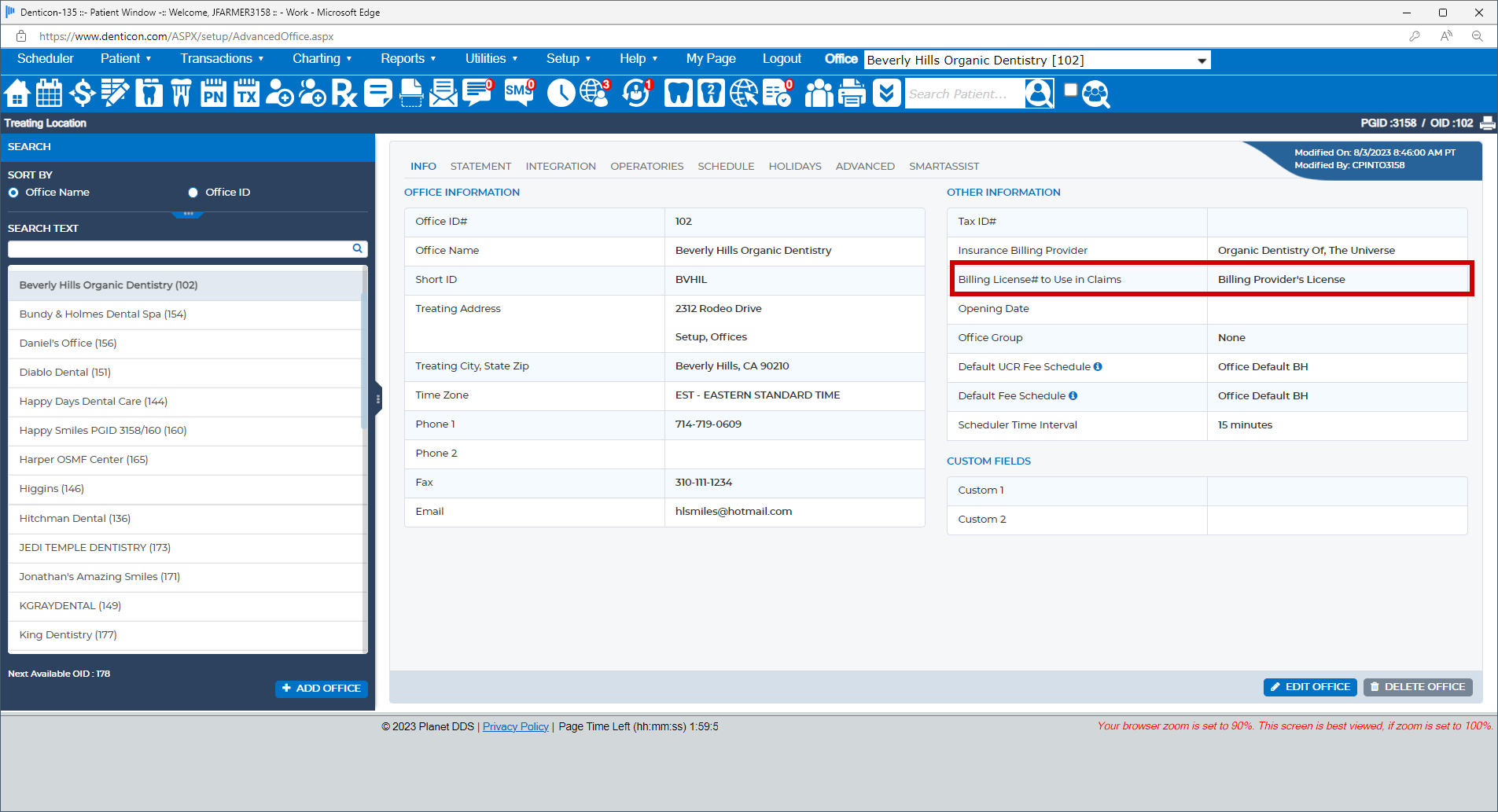Select the Office Name sort radio
The width and height of the screenshot is (1498, 812).
pyautogui.click(x=13, y=193)
